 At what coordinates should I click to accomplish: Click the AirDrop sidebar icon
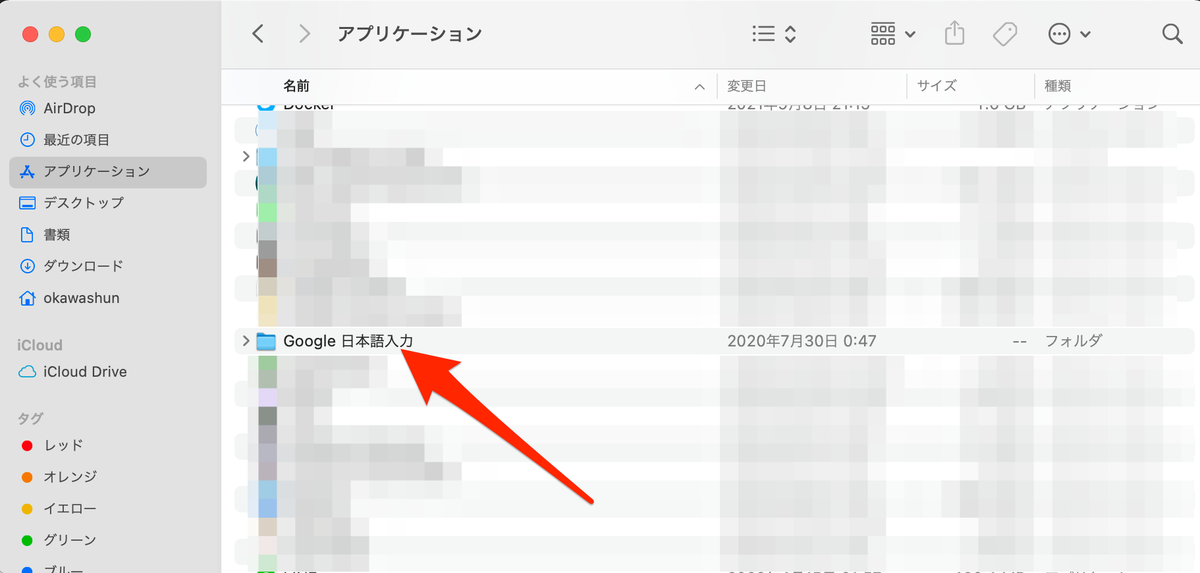[x=27, y=108]
